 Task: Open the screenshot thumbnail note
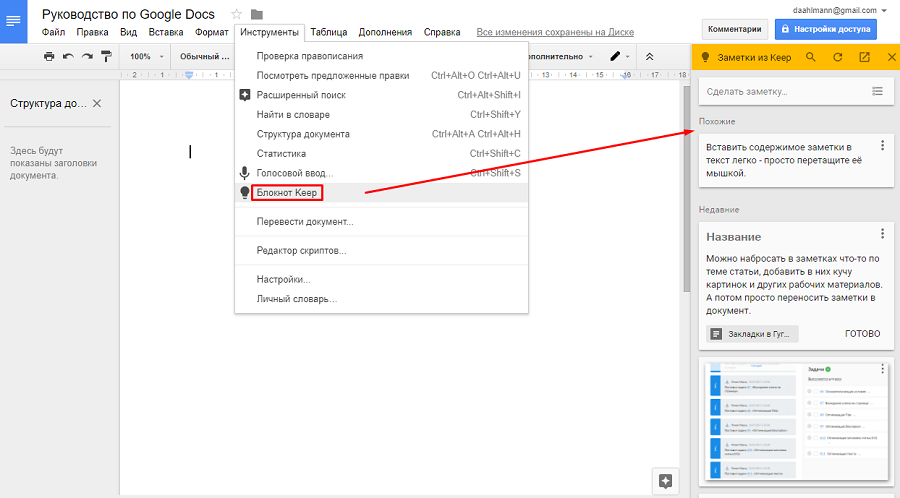coord(796,422)
